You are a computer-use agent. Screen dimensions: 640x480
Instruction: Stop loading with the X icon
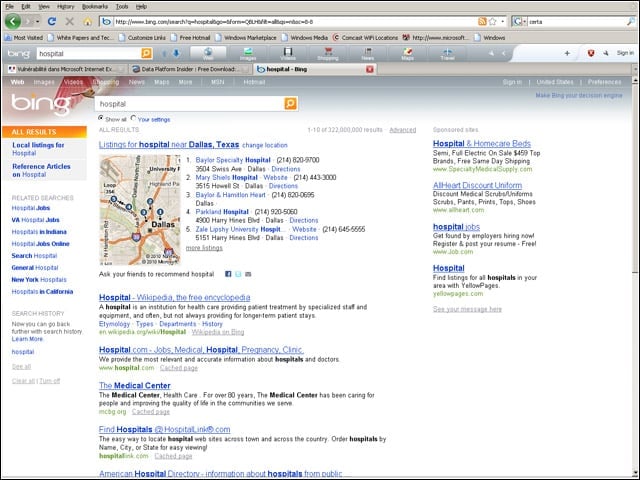click(x=70, y=21)
